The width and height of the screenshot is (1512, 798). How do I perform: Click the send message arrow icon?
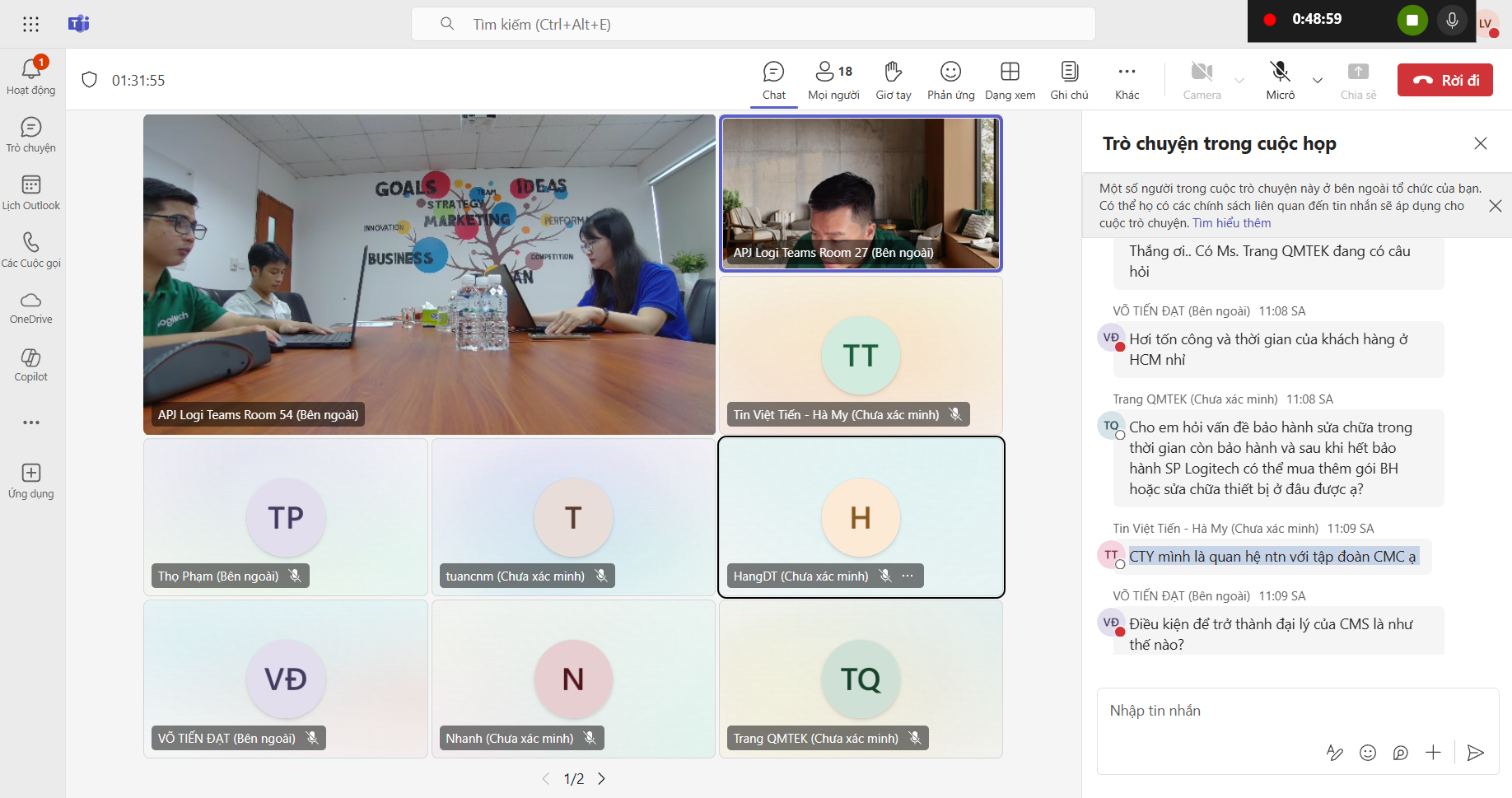point(1476,753)
